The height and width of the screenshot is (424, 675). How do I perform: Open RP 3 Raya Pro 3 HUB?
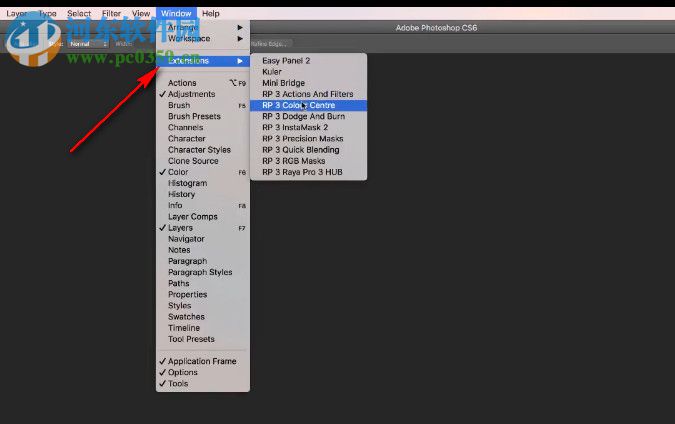pos(309,172)
